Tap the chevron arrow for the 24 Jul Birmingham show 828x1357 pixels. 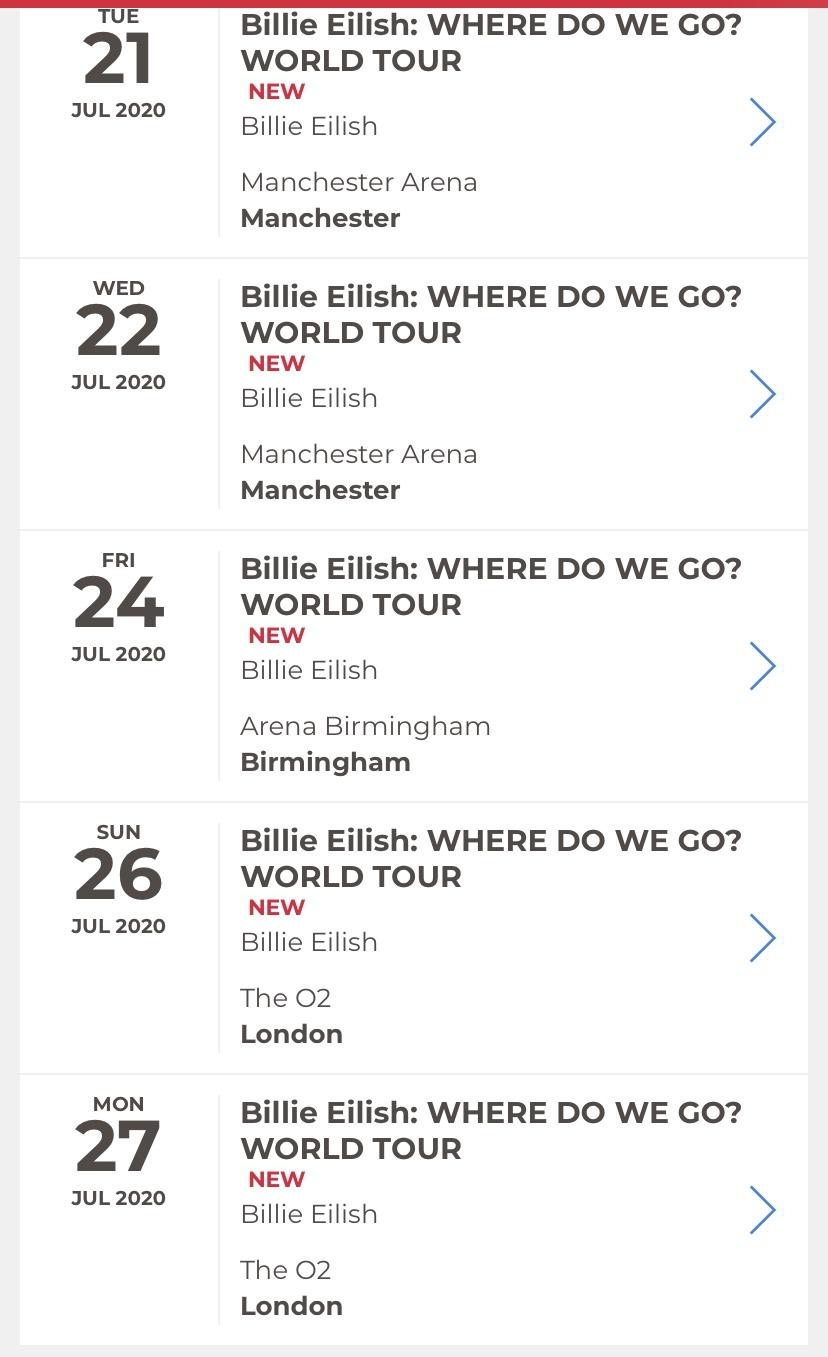[763, 666]
